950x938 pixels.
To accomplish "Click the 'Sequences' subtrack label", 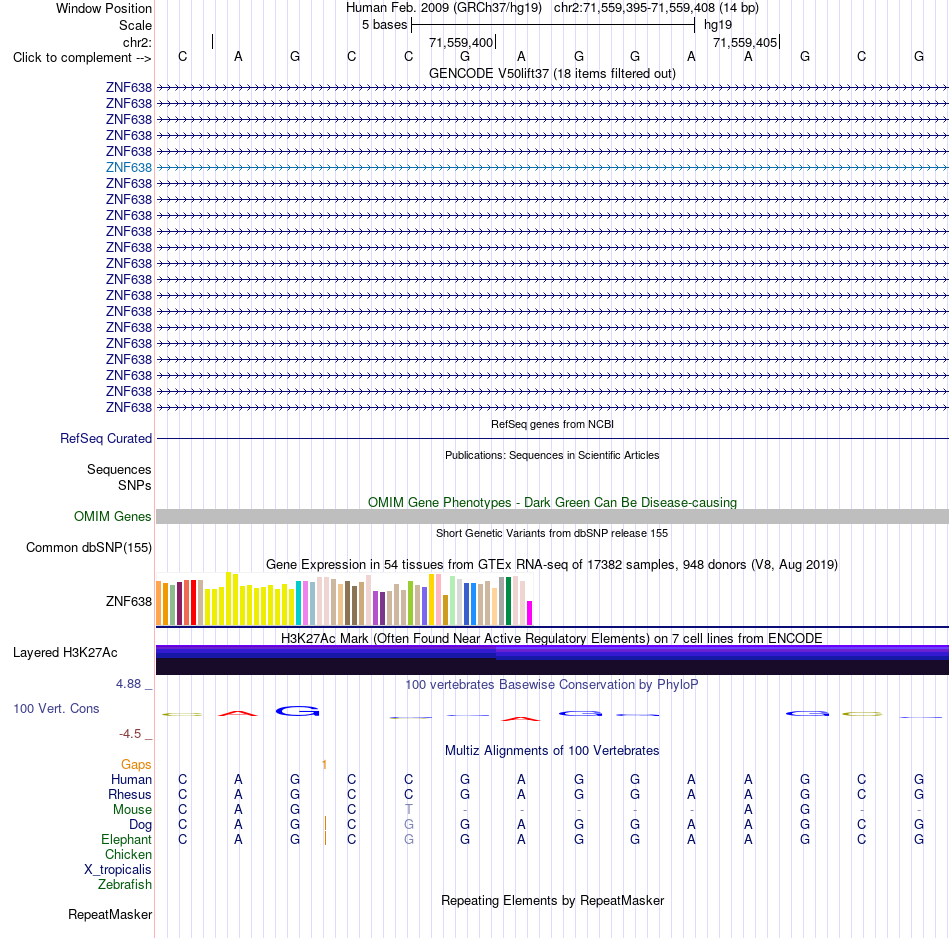I will [x=119, y=470].
